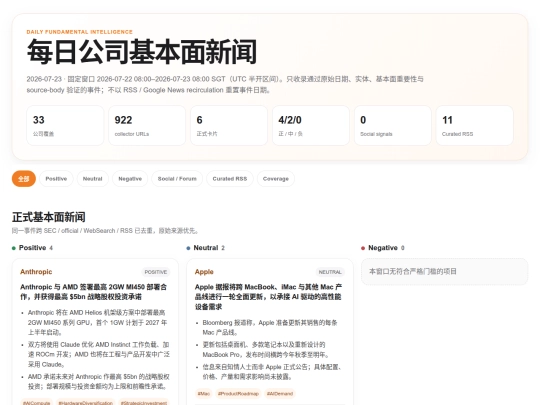Select the #AIDemand tag

(280, 394)
